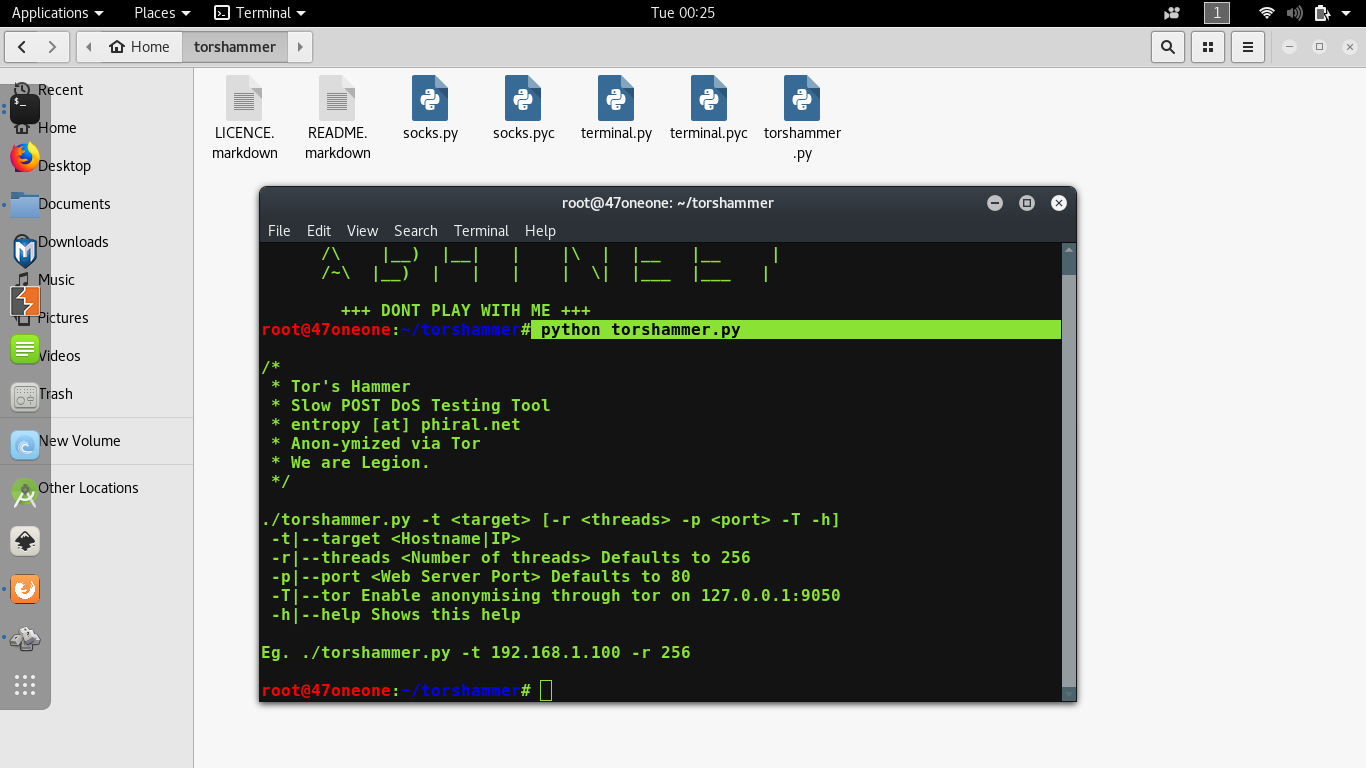Click the workspace indicator numbered 1
Screen dimensions: 1366x768
click(1216, 13)
